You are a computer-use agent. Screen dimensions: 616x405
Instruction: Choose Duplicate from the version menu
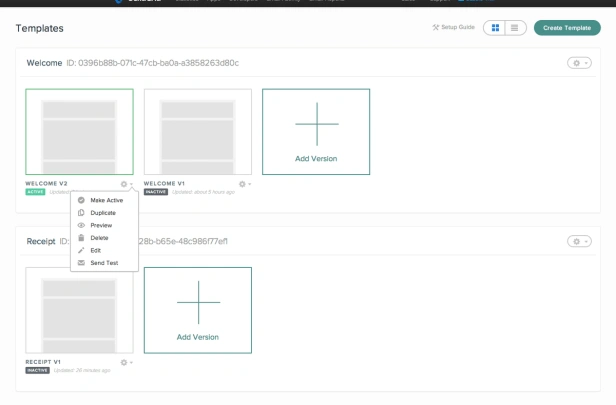tap(104, 213)
